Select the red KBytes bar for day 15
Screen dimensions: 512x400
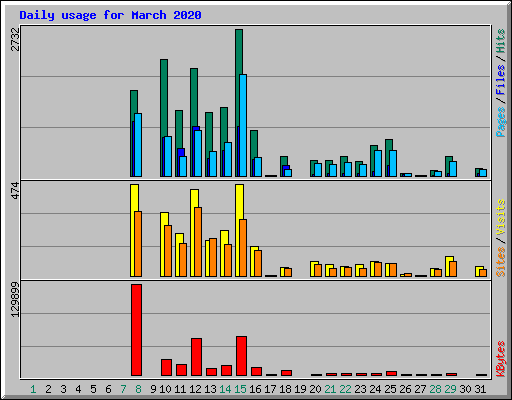pyautogui.click(x=241, y=356)
